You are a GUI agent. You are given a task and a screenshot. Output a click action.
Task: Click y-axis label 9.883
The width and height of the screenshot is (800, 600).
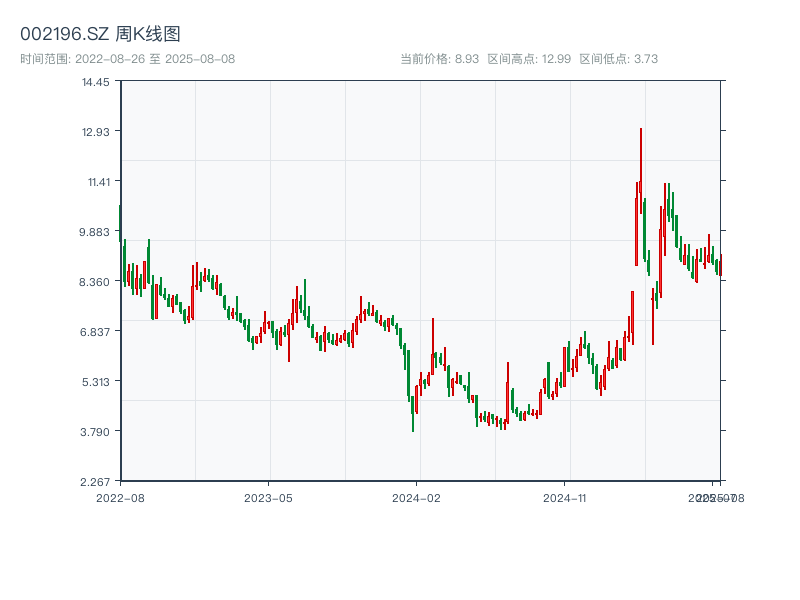[94, 232]
